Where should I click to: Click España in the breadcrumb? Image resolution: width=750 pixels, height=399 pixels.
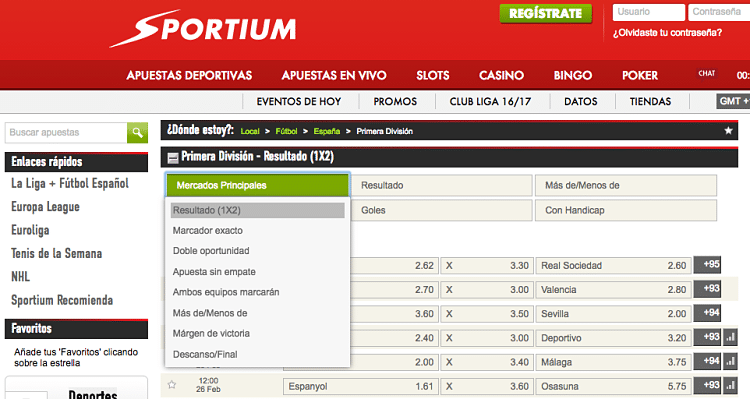[327, 131]
